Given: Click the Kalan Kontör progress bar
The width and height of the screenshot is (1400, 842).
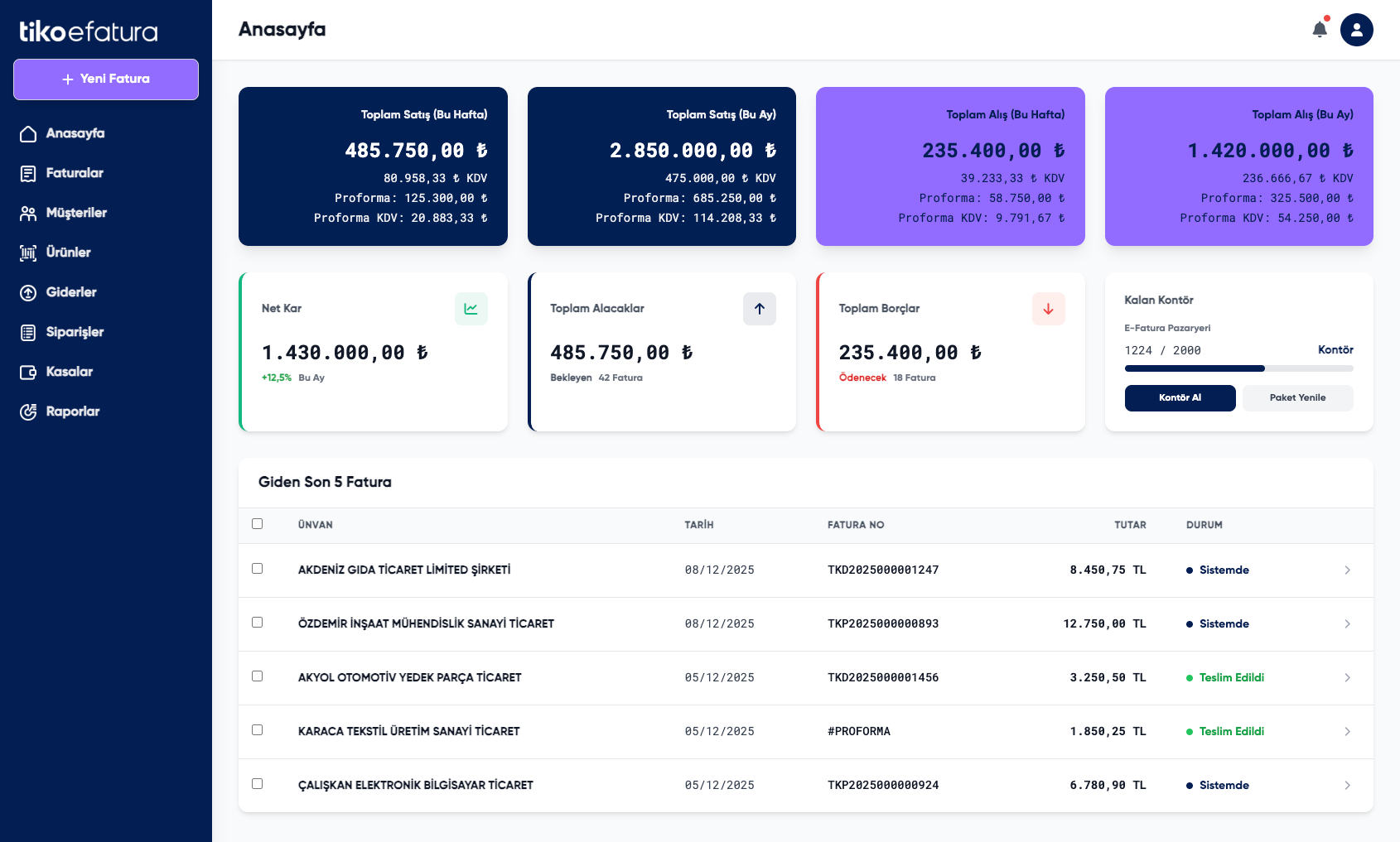Looking at the screenshot, I should point(1238,368).
